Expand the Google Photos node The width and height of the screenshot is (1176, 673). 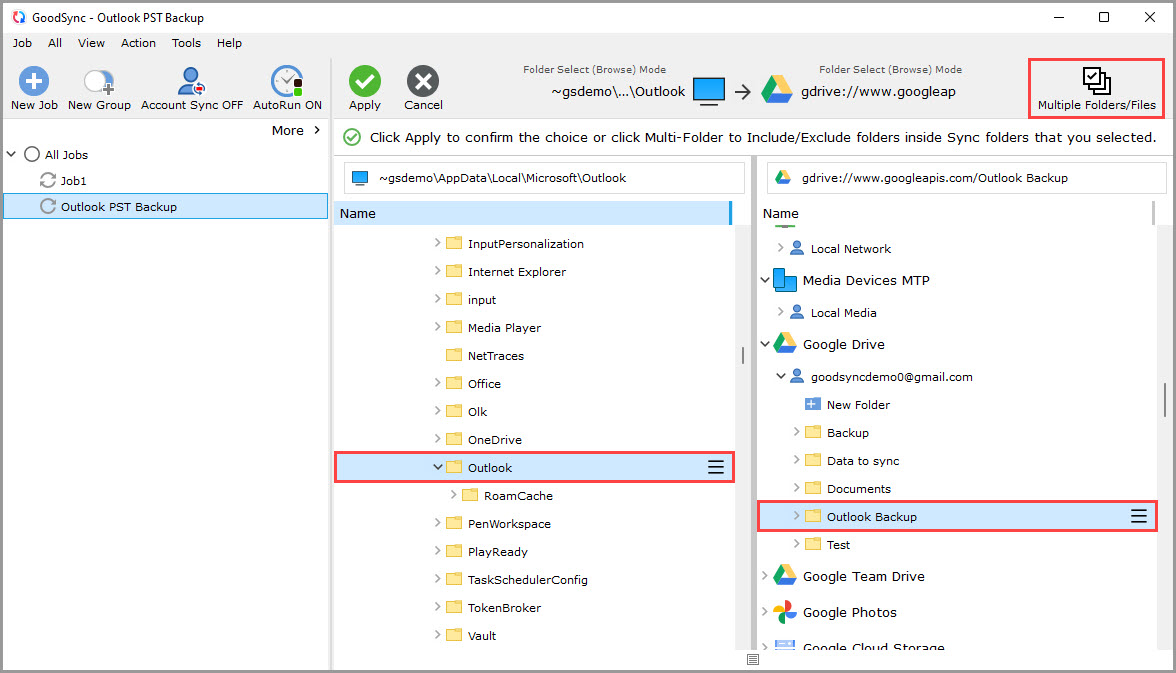[x=765, y=611]
